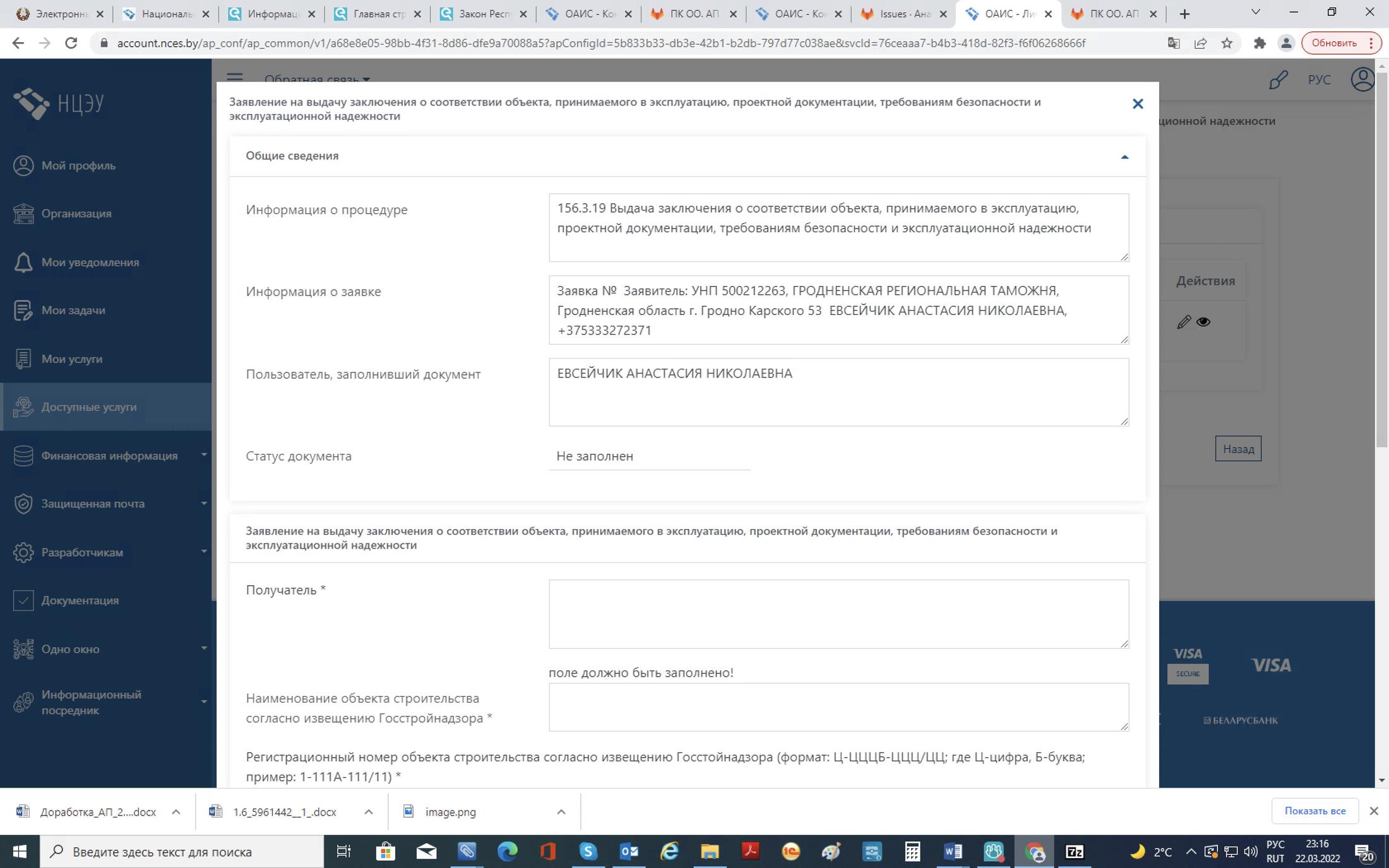The height and width of the screenshot is (868, 1389).
Task: Click the Назад button
Action: click(x=1238, y=449)
